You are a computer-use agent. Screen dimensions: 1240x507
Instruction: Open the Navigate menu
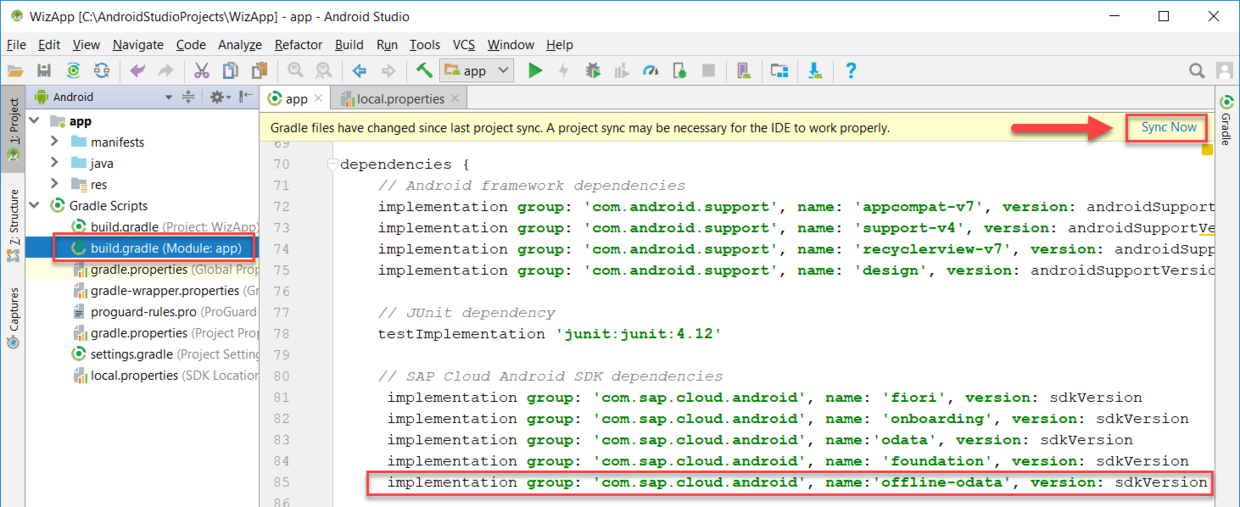tap(138, 45)
